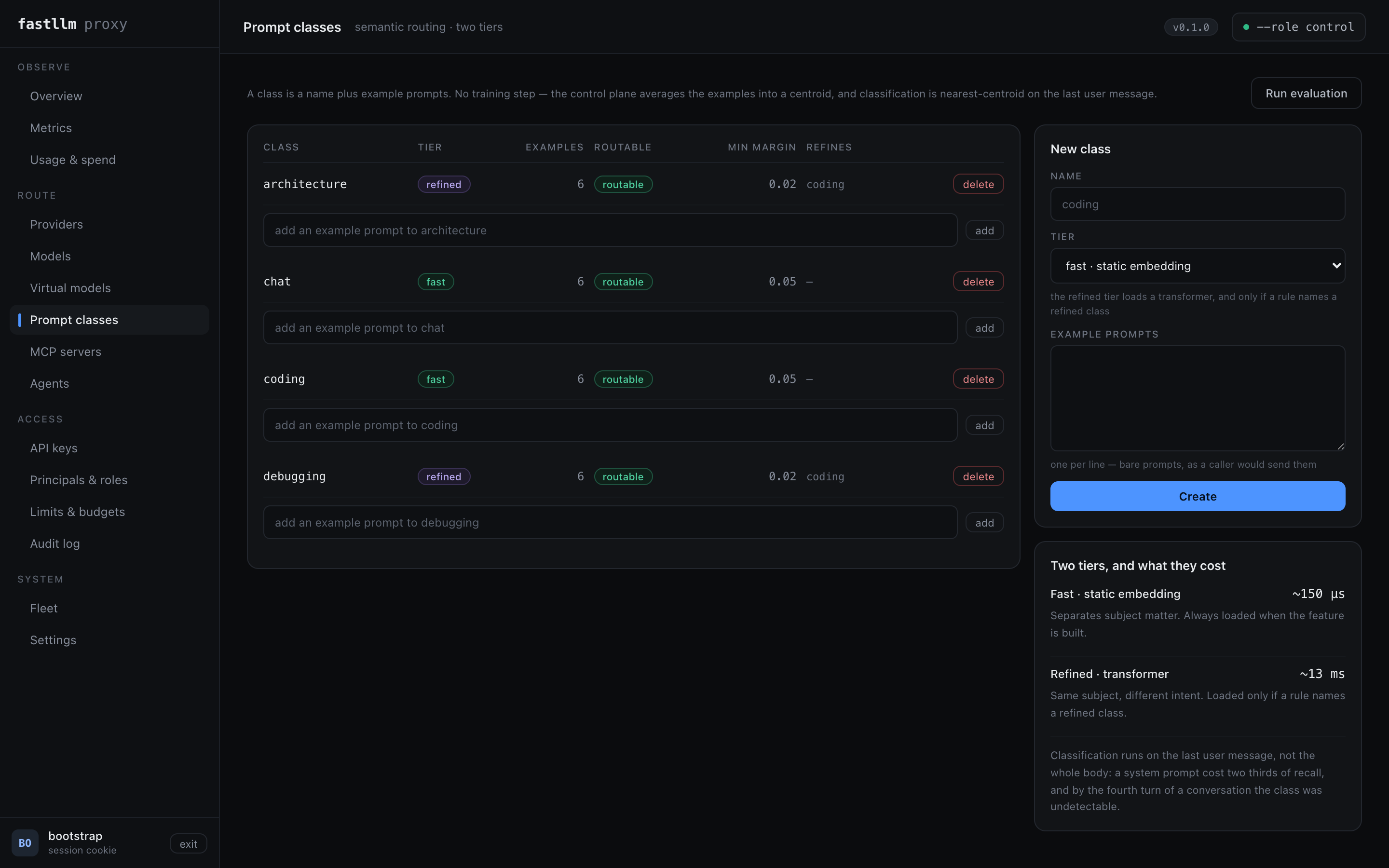Click the Example prompts textarea

tap(1198, 398)
